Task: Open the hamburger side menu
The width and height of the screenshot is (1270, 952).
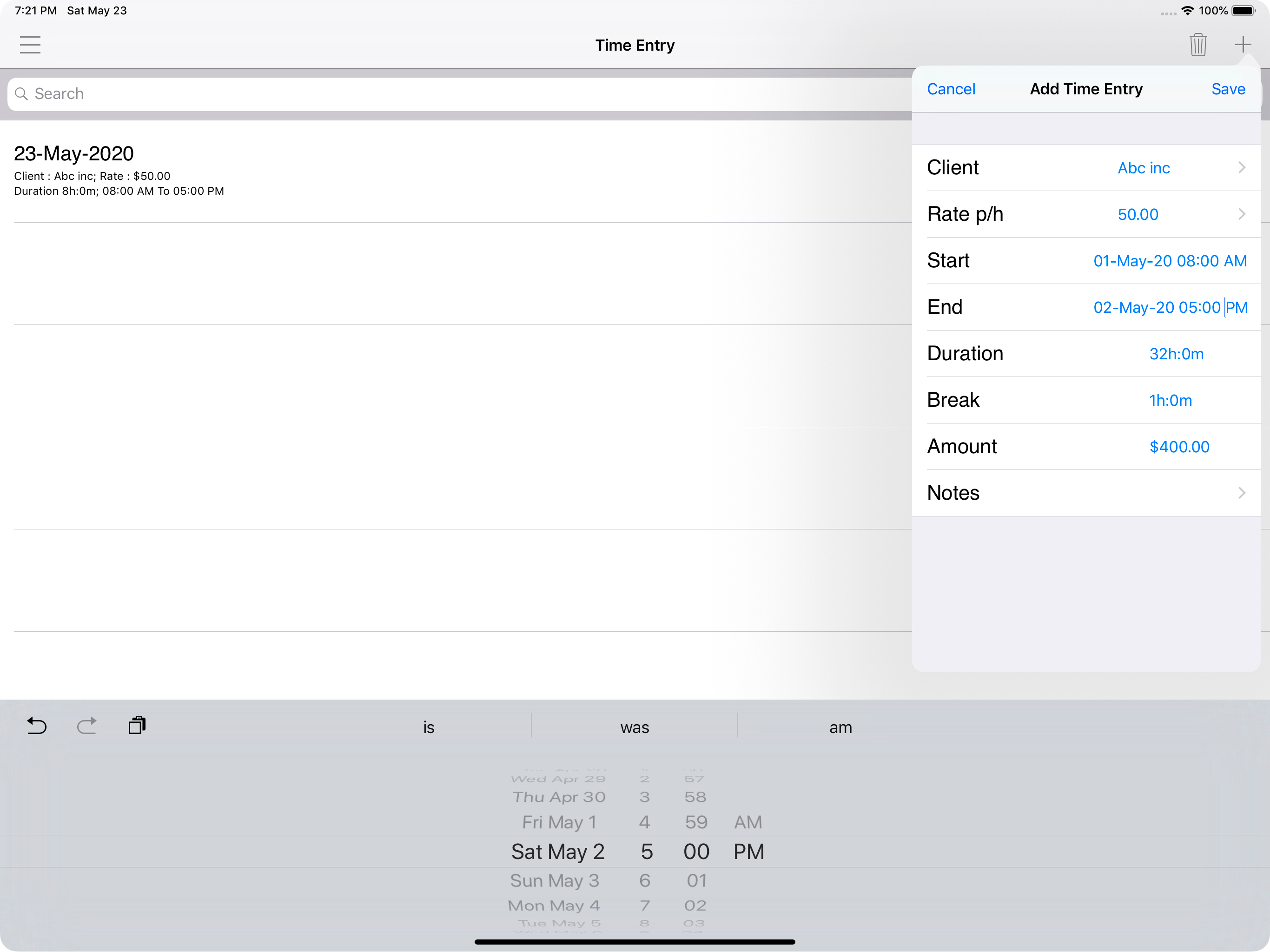Action: [x=30, y=45]
